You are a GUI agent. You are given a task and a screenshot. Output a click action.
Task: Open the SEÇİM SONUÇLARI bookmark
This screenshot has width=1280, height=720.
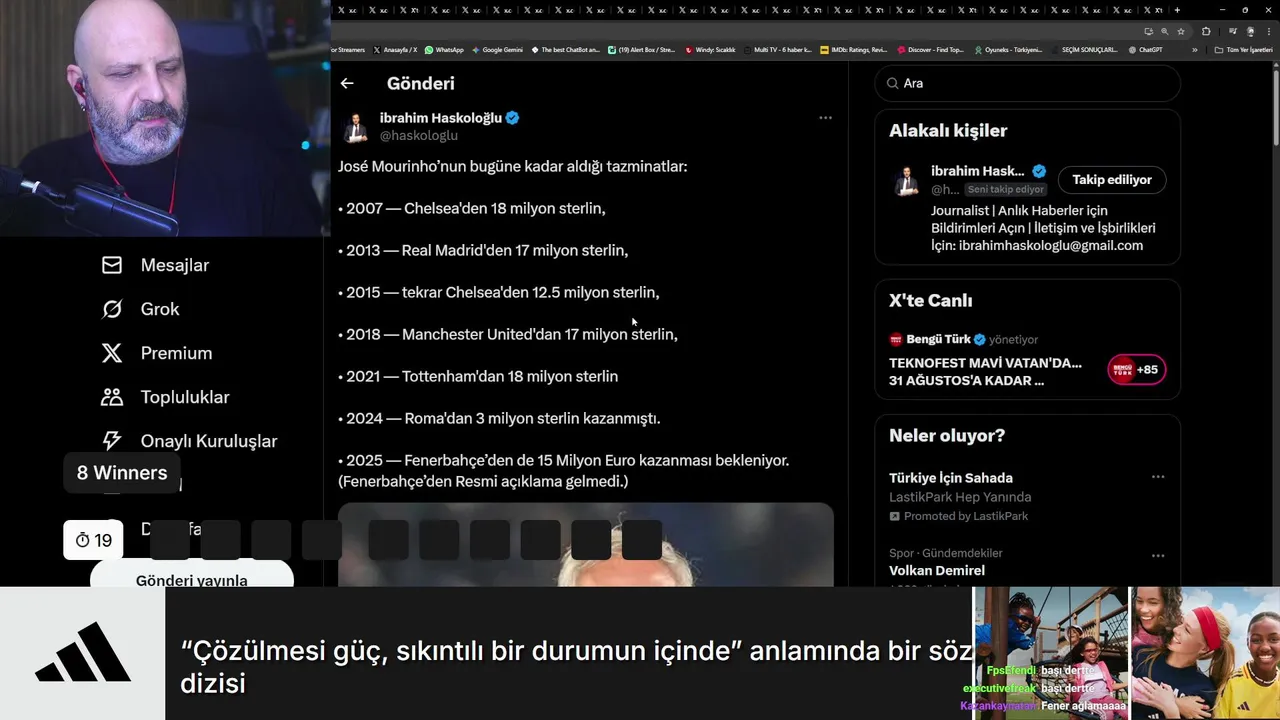pyautogui.click(x=1084, y=50)
